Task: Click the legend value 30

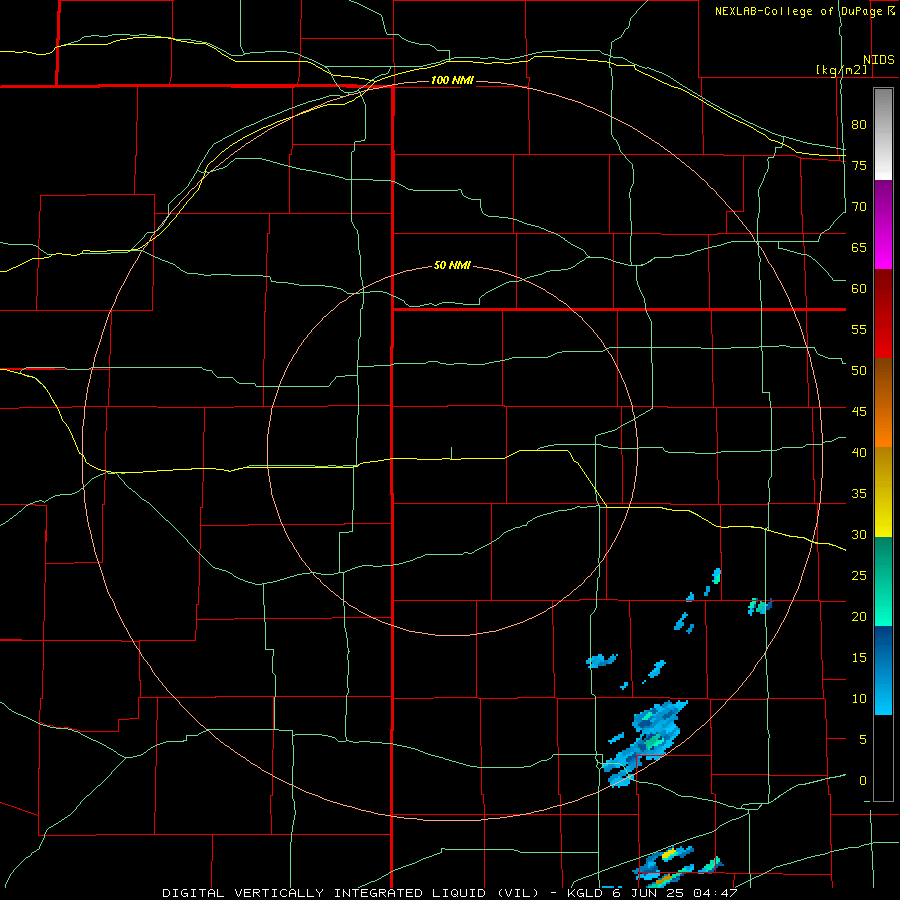Action: tap(859, 534)
